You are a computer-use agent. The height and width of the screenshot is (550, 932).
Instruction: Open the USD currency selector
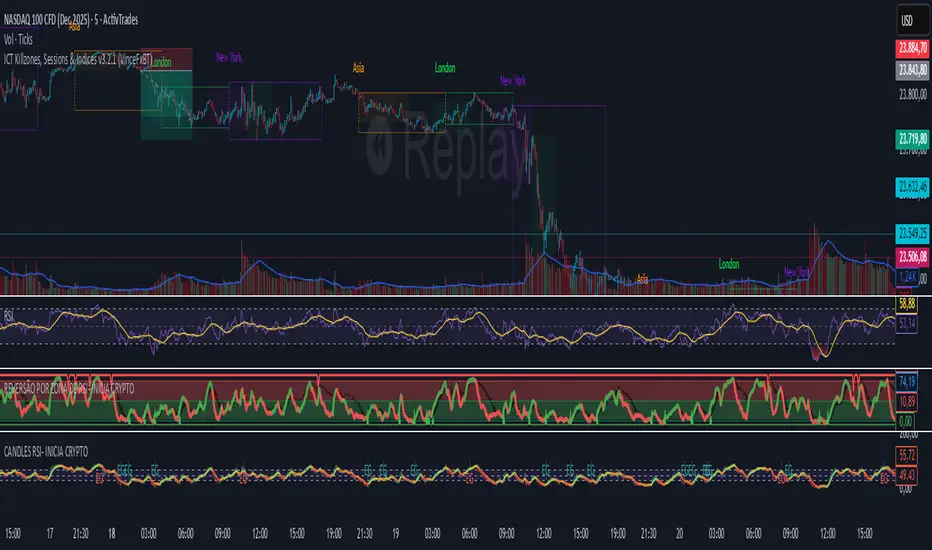tap(913, 21)
